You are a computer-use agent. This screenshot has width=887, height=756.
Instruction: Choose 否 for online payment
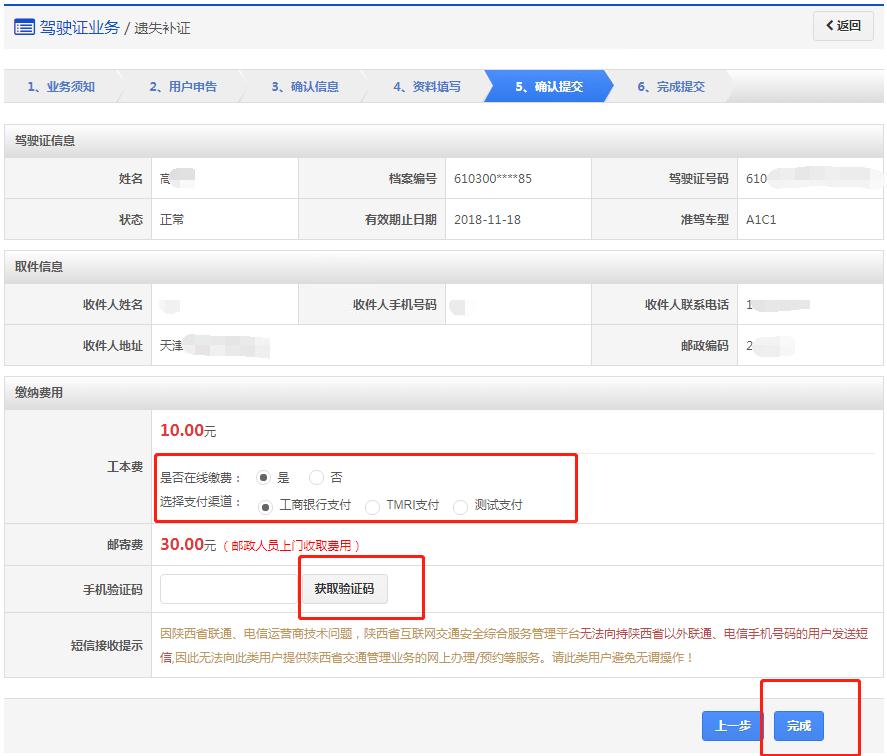pyautogui.click(x=317, y=478)
